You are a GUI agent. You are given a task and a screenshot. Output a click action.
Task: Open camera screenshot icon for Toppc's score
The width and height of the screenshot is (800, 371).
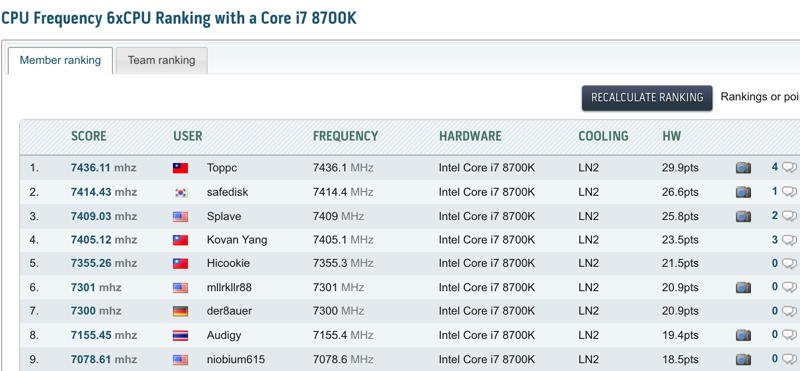click(743, 168)
